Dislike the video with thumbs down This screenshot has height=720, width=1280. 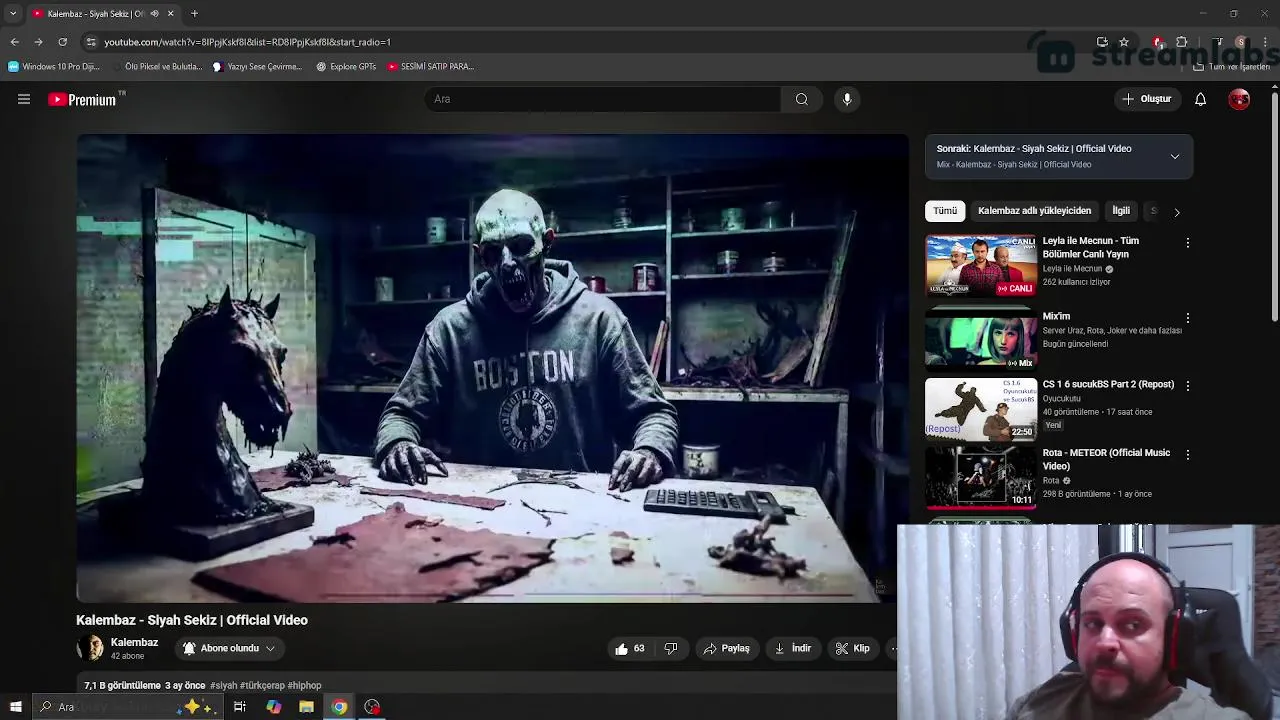[671, 648]
